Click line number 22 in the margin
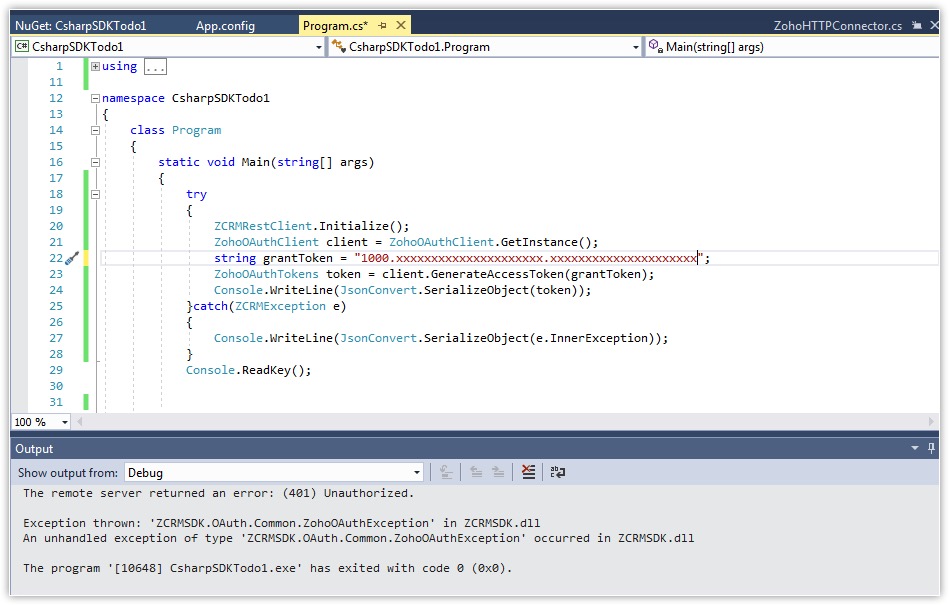 coord(56,258)
